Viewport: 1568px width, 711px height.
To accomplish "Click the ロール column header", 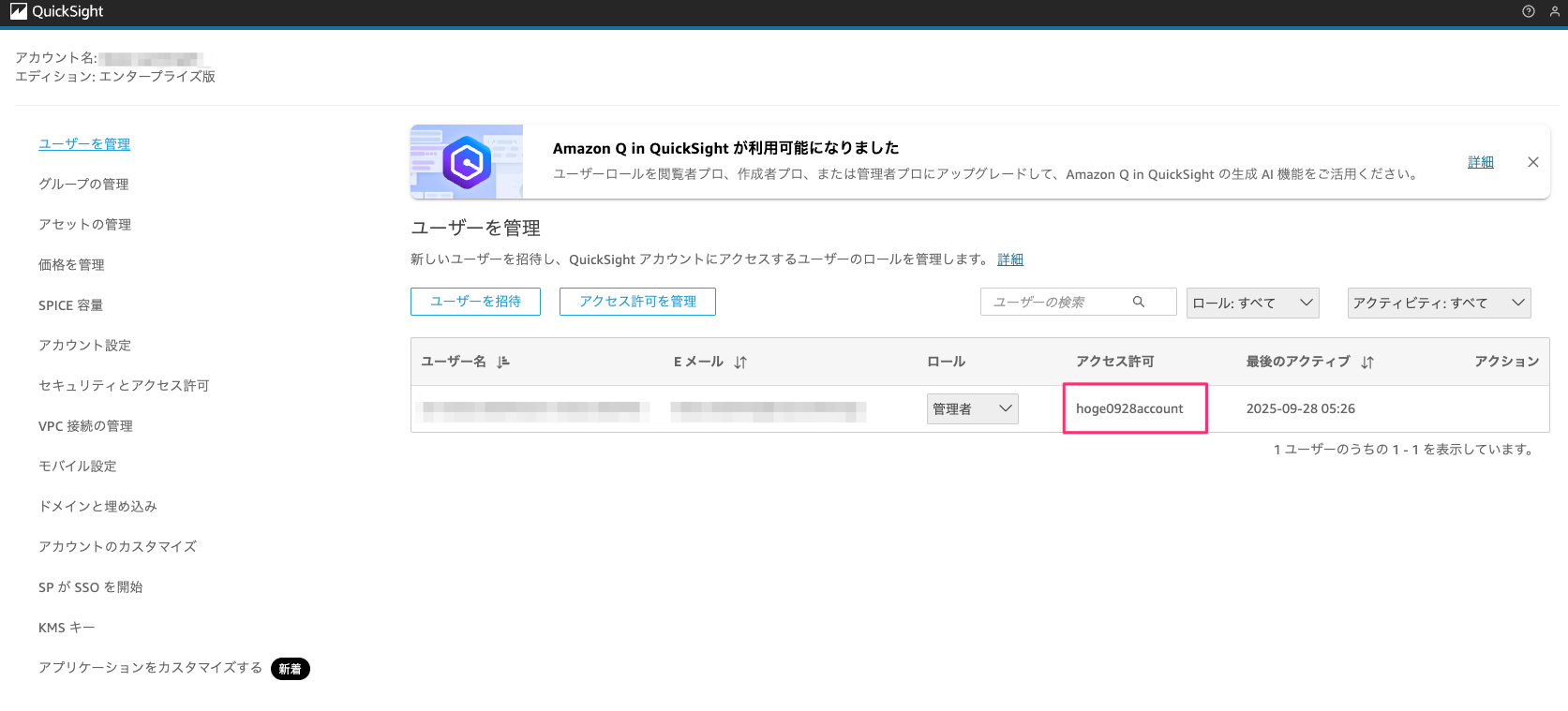I will [946, 362].
